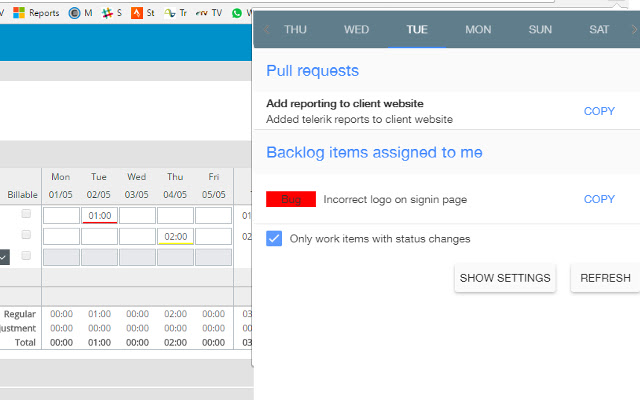Viewport: 640px width, 400px height.
Task: Click the SHOW SETTINGS button
Action: 505,278
